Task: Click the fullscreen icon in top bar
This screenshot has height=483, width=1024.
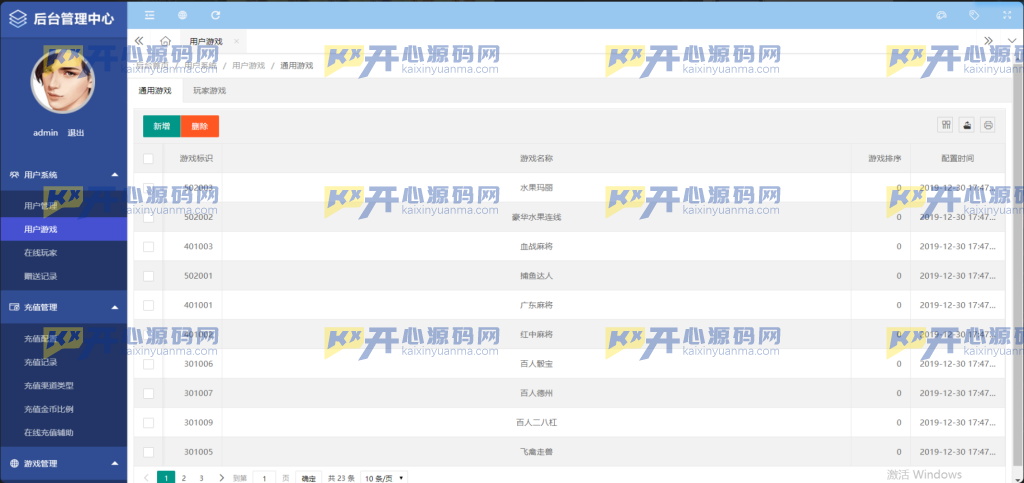Action: coord(1005,15)
